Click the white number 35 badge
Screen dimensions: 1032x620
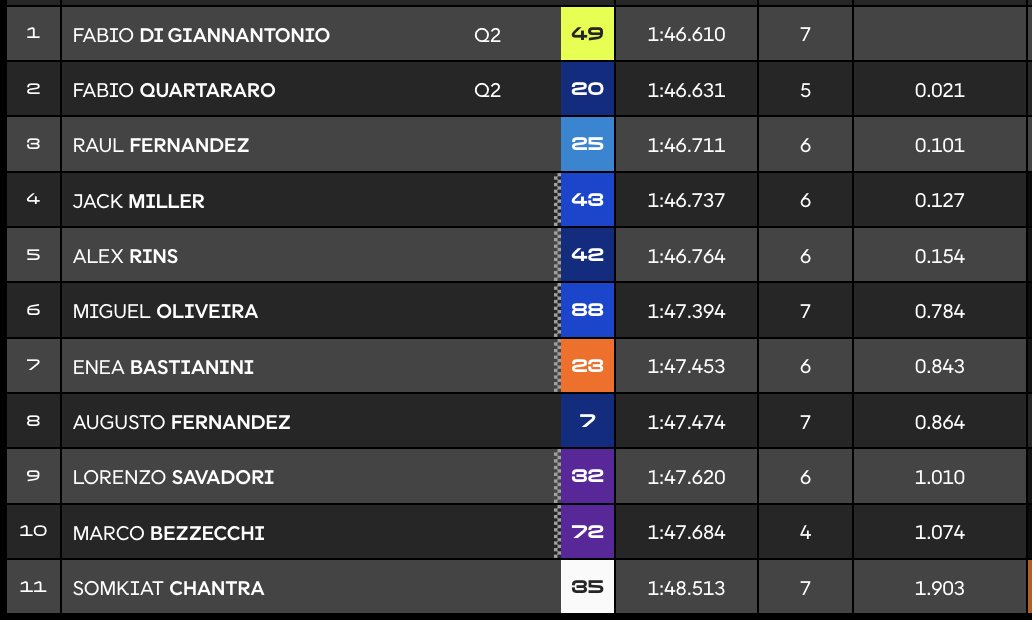(x=587, y=588)
